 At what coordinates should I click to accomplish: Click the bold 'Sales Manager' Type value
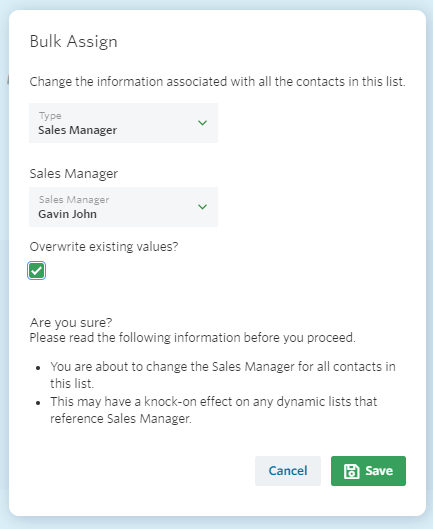[78, 130]
